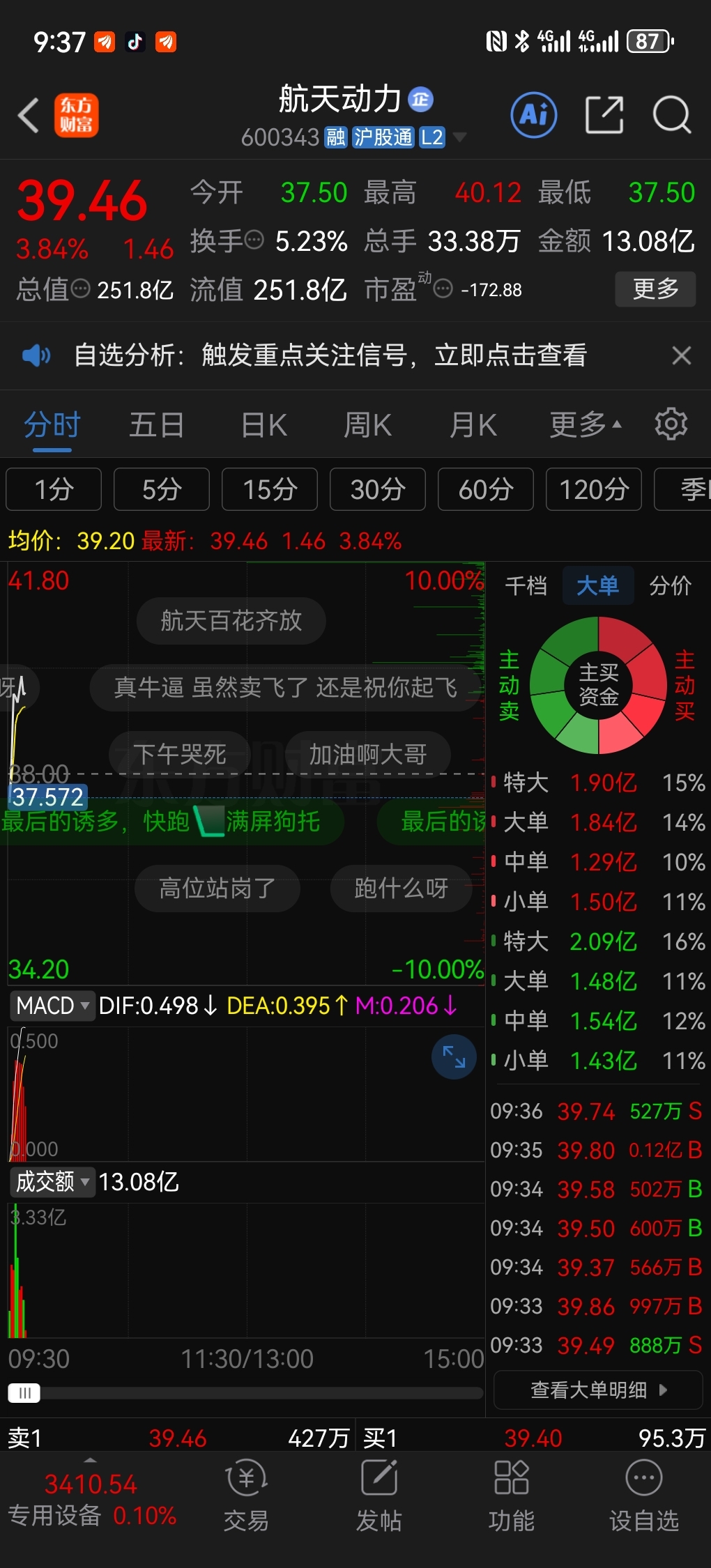
Task: Select the 1分 interval
Action: point(54,489)
